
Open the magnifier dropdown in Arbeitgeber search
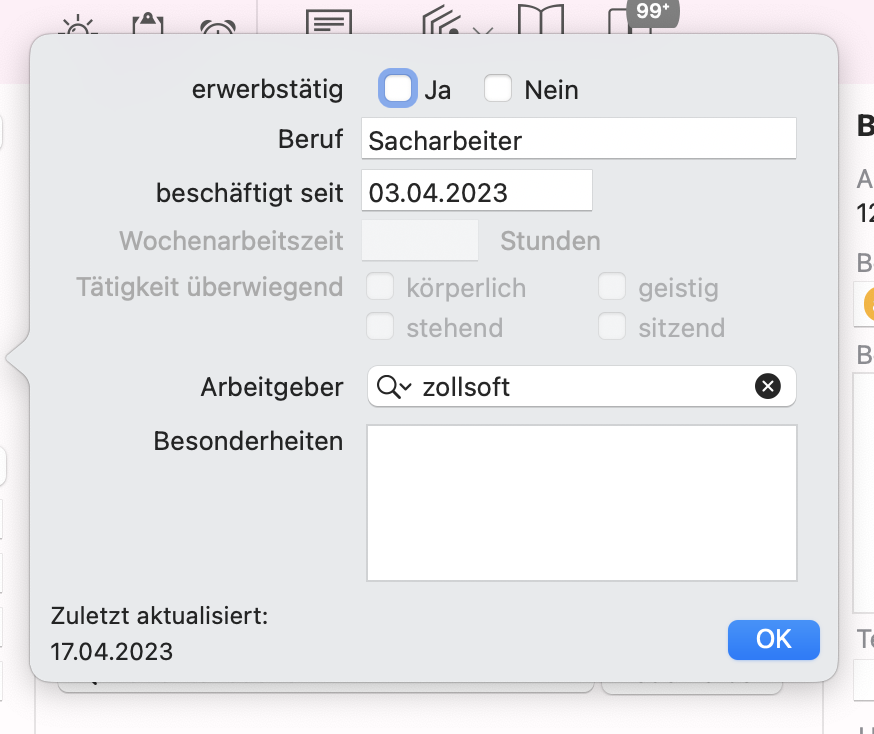pos(394,386)
